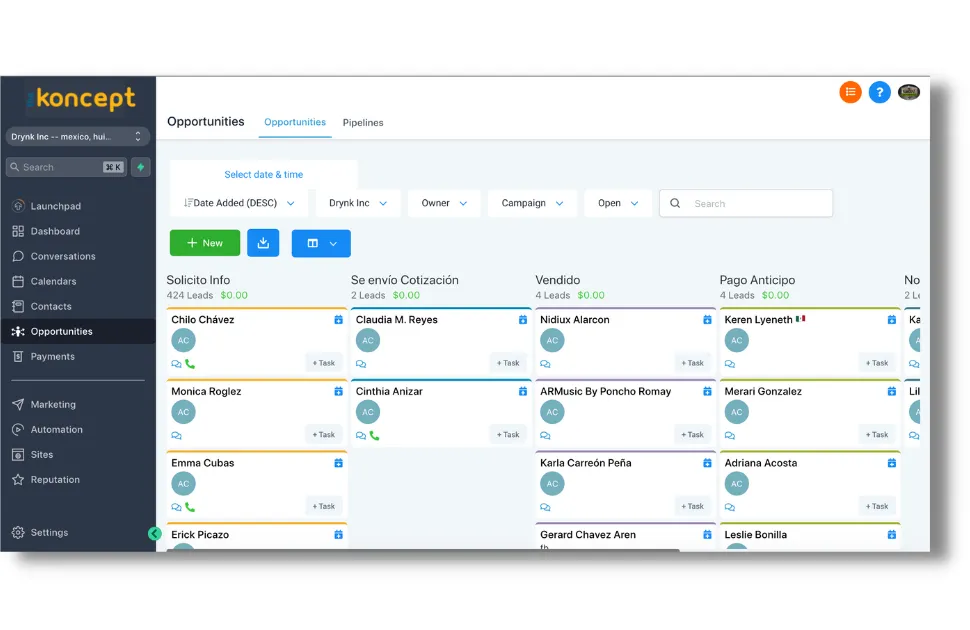This screenshot has width=970, height=630.
Task: Click calendar icon on Erick Picazo card
Action: (x=338, y=535)
